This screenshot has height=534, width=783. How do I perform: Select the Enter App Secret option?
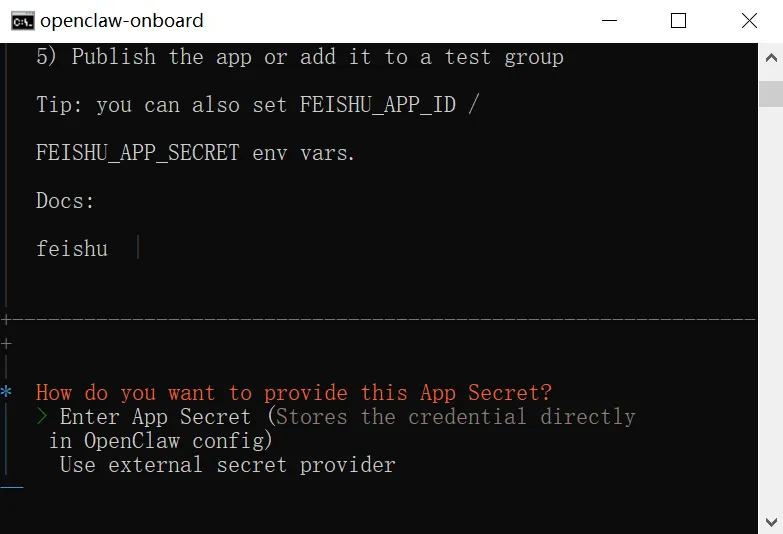[x=155, y=417]
